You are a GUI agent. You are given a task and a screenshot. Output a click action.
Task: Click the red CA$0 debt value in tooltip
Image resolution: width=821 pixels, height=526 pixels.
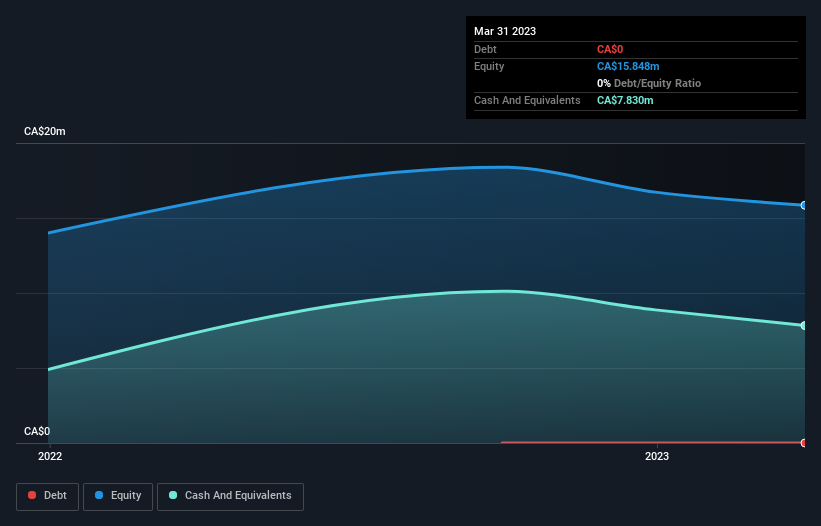pos(610,49)
